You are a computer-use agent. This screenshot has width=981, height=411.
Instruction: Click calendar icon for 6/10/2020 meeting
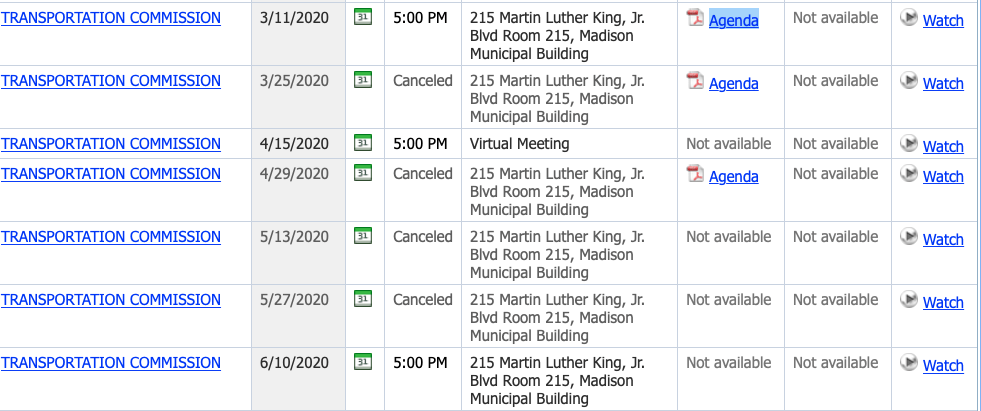[363, 362]
